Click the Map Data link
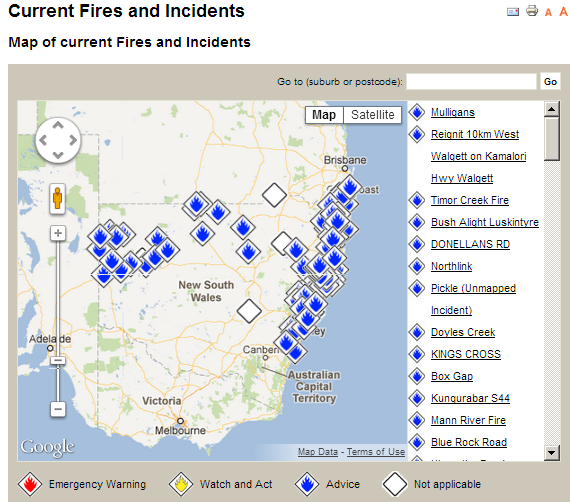The width and height of the screenshot is (570, 502). pyautogui.click(x=318, y=452)
